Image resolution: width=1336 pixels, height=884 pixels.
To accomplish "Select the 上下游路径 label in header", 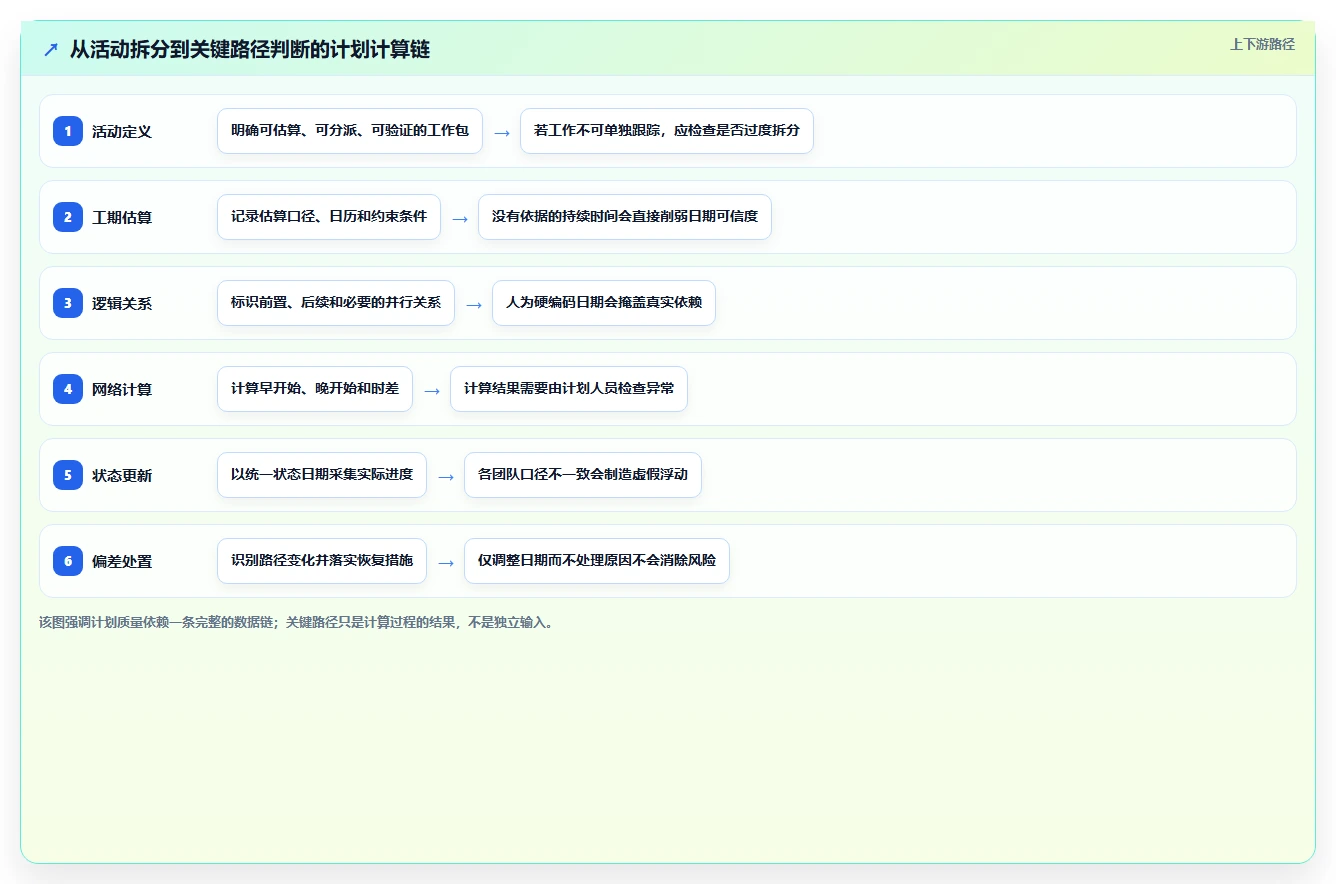I will click(x=1262, y=44).
